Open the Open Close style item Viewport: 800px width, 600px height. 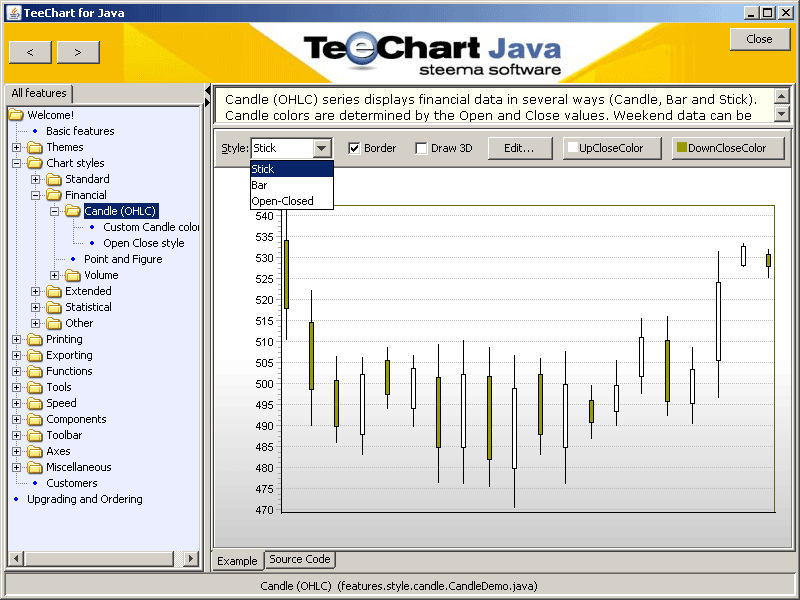point(144,243)
